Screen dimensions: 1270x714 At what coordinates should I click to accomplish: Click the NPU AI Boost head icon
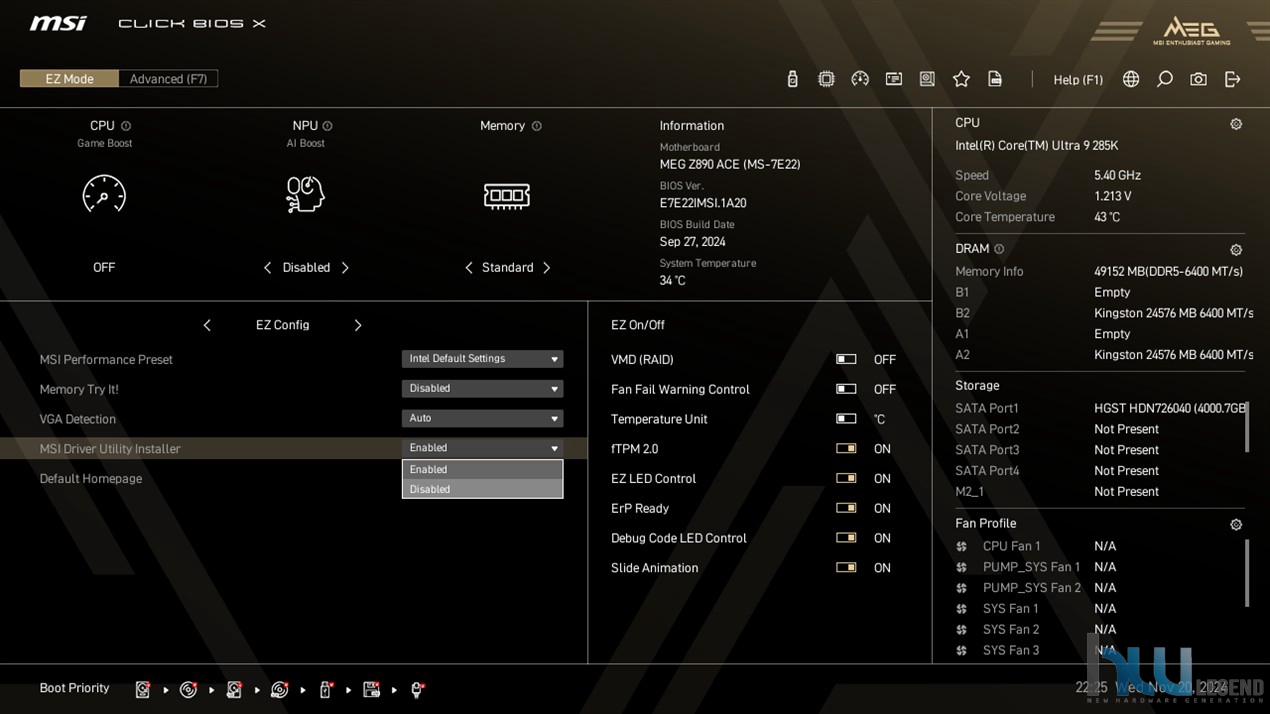pos(305,194)
